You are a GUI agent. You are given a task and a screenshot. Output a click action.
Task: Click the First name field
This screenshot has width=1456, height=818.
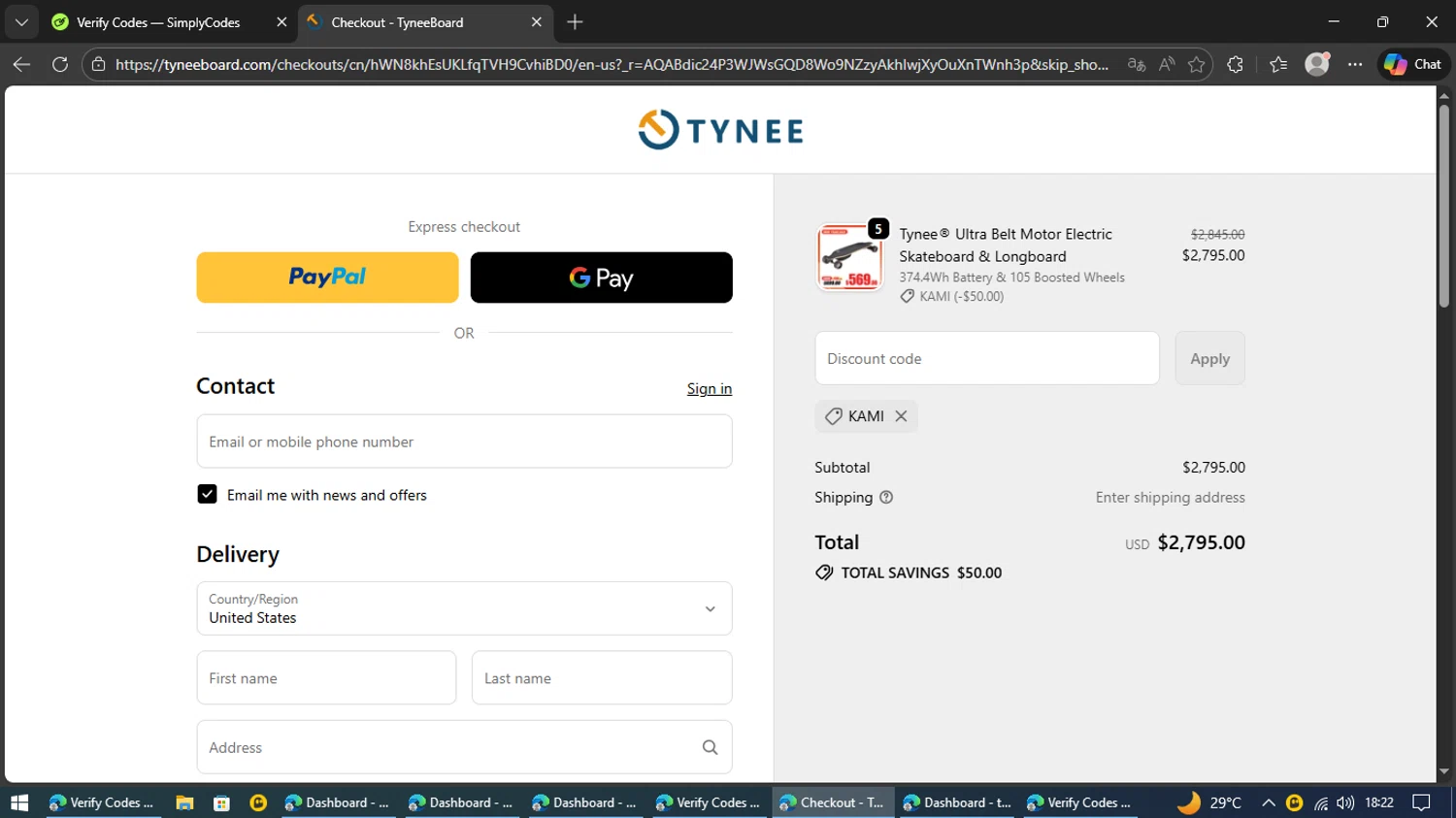tap(326, 677)
